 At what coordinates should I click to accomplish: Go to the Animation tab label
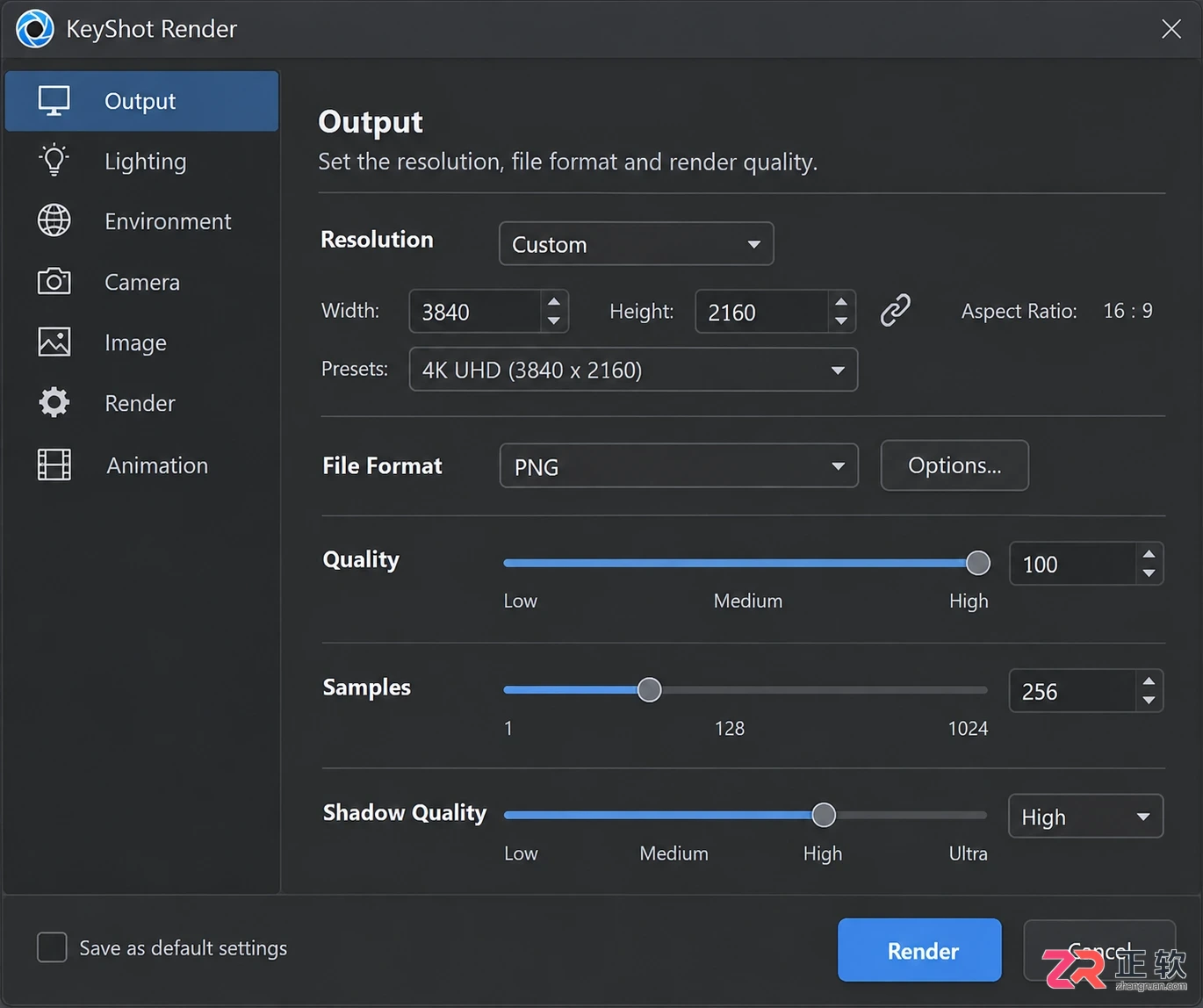pyautogui.click(x=157, y=465)
